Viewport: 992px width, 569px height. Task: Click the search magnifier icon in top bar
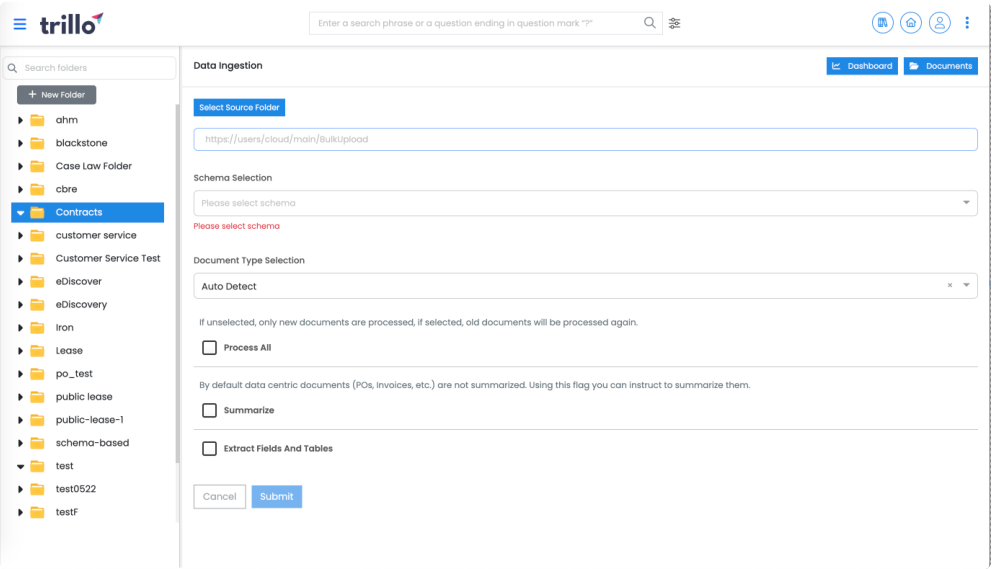[649, 23]
